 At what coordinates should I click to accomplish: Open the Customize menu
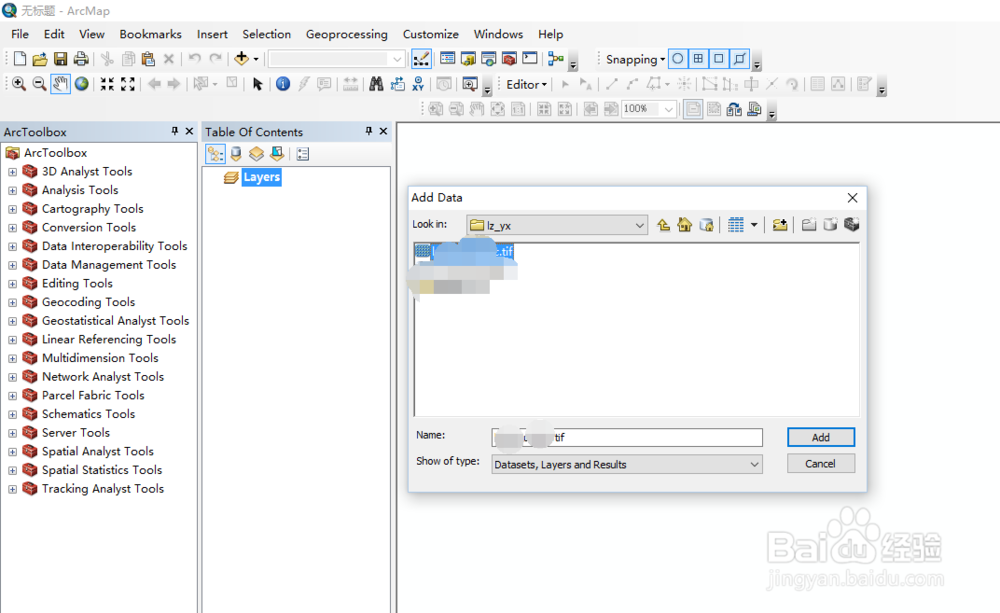[x=430, y=34]
